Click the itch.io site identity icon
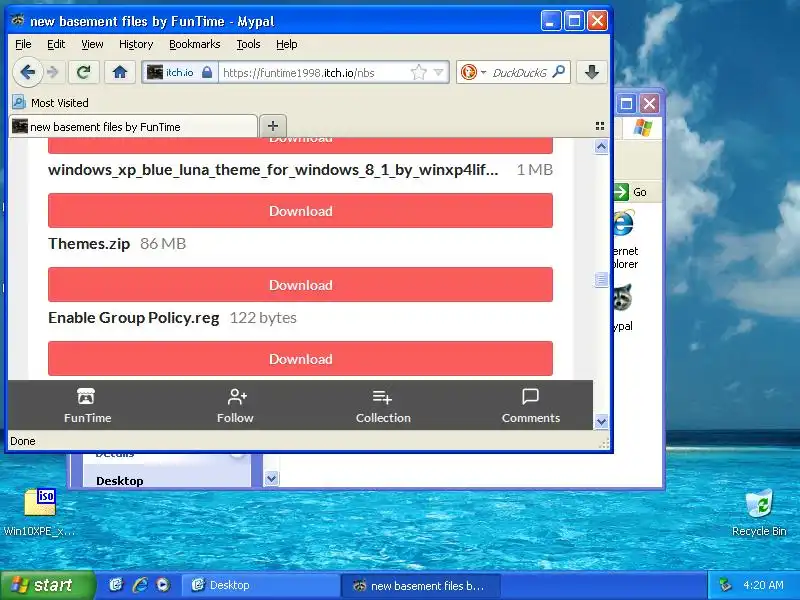The height and width of the screenshot is (600, 800). [180, 72]
